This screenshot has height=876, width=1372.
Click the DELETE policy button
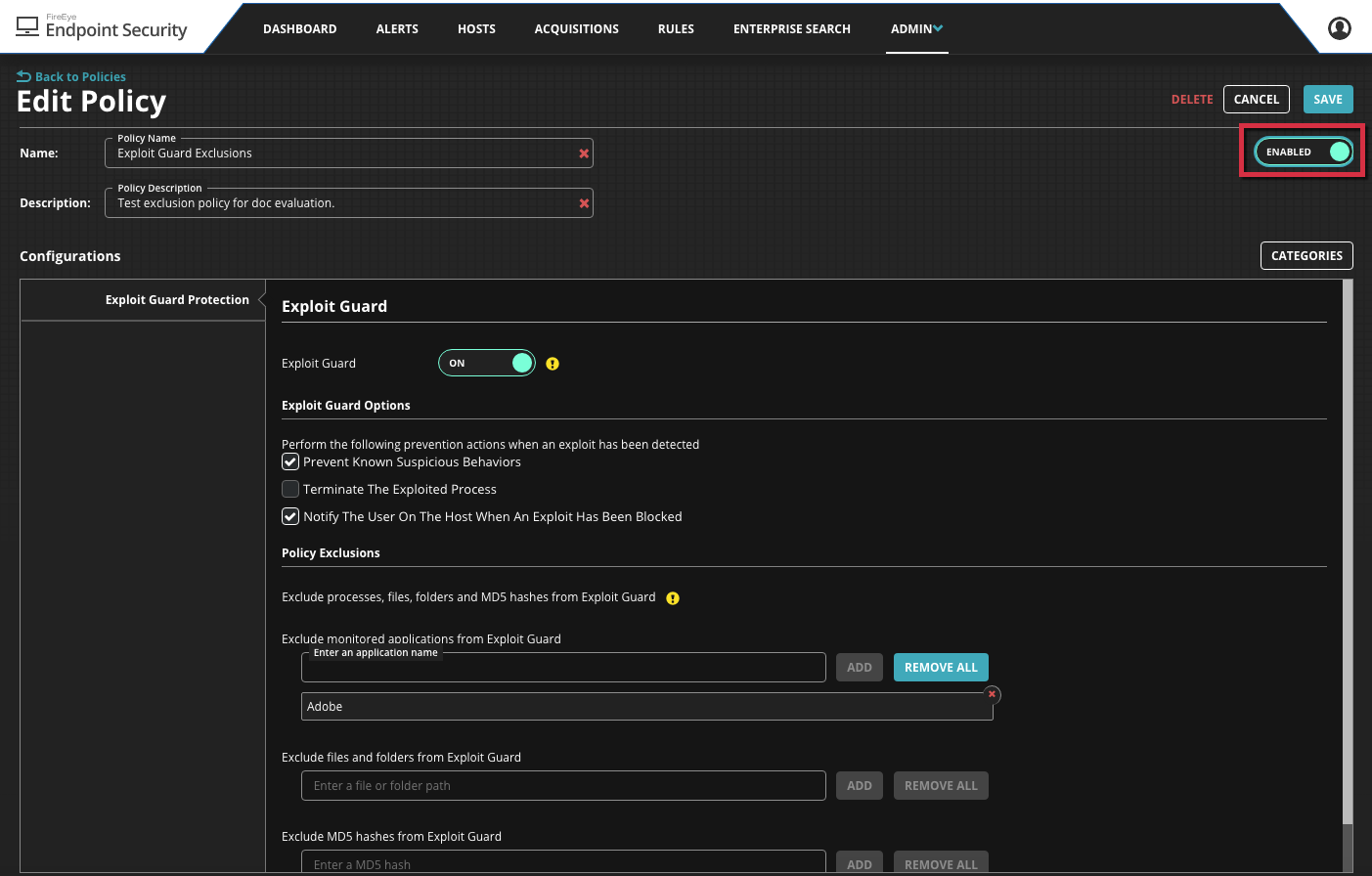[x=1192, y=99]
